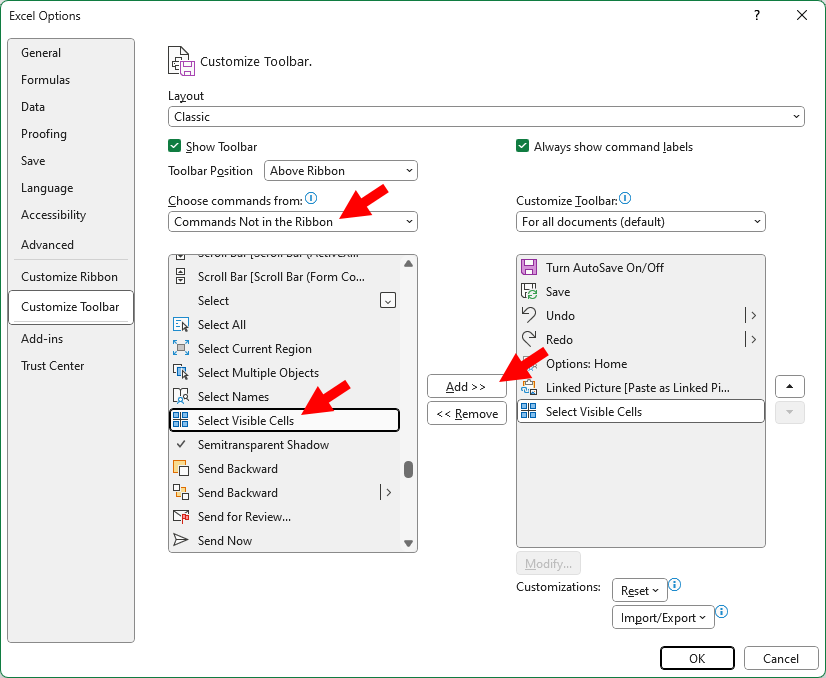The height and width of the screenshot is (678, 826).
Task: Toggle the Show Toolbar checkbox
Action: coord(174,146)
